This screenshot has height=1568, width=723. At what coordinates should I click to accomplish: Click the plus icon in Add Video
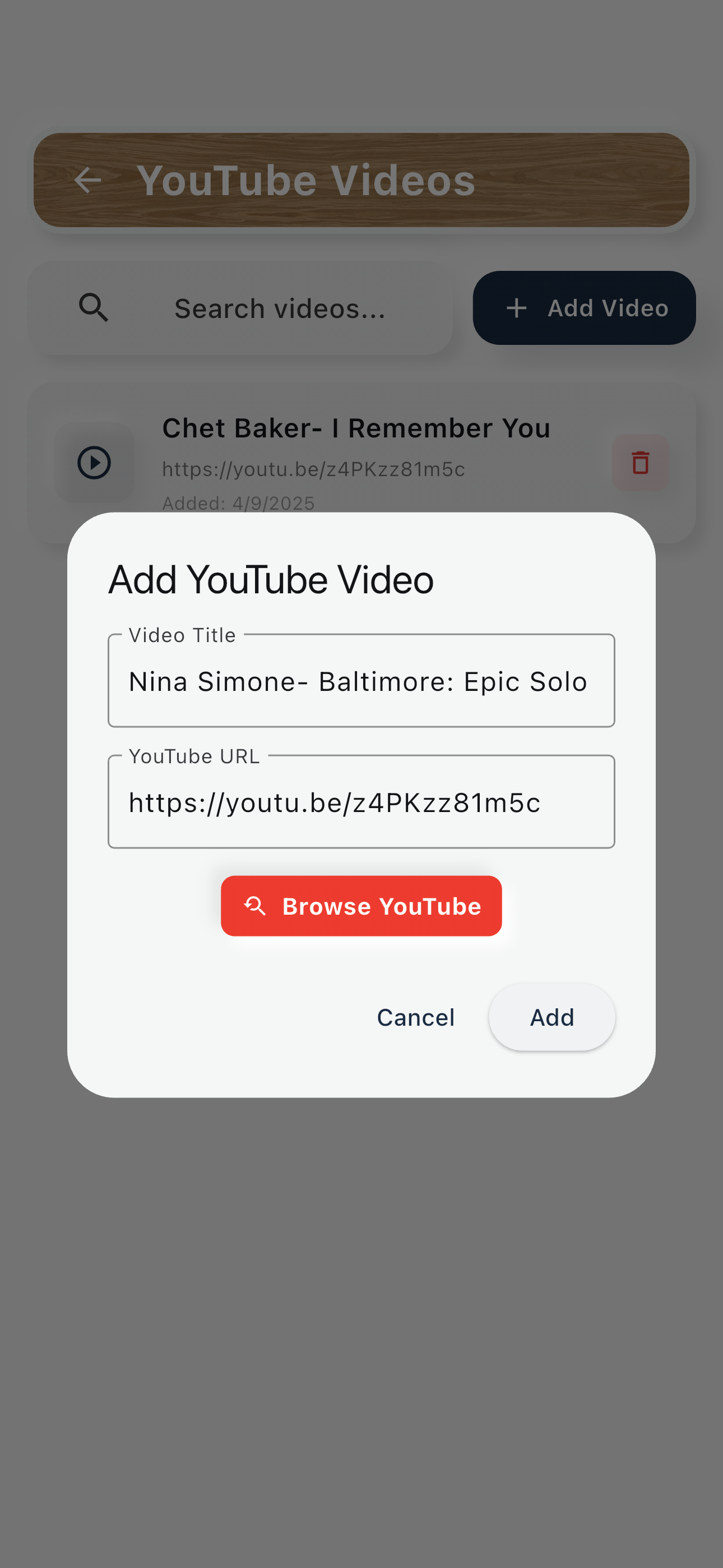[517, 308]
